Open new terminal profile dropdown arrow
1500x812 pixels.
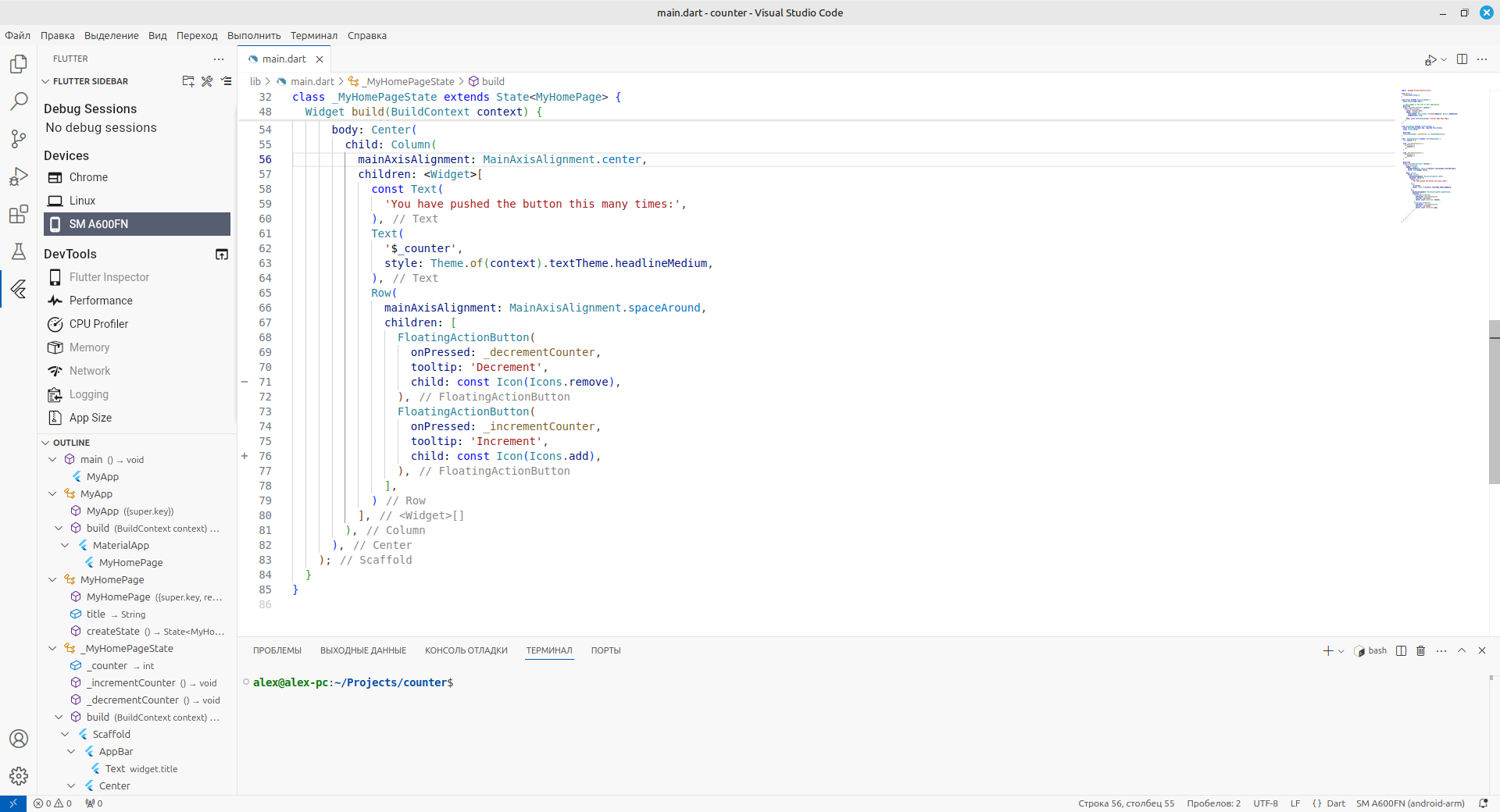1341,651
